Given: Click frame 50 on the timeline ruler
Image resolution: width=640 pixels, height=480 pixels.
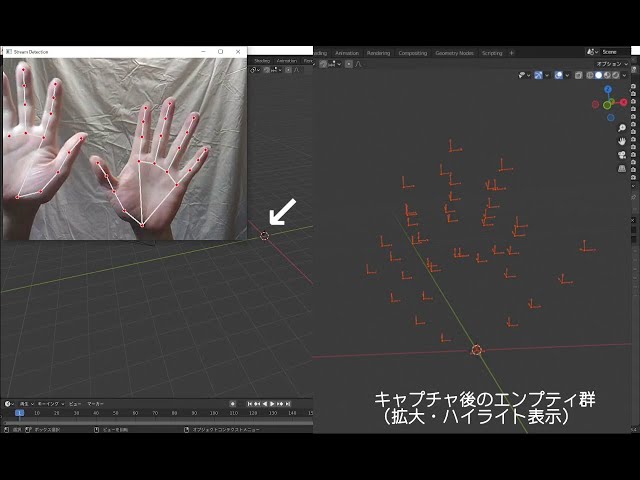Looking at the screenshot, I should pos(116,412).
